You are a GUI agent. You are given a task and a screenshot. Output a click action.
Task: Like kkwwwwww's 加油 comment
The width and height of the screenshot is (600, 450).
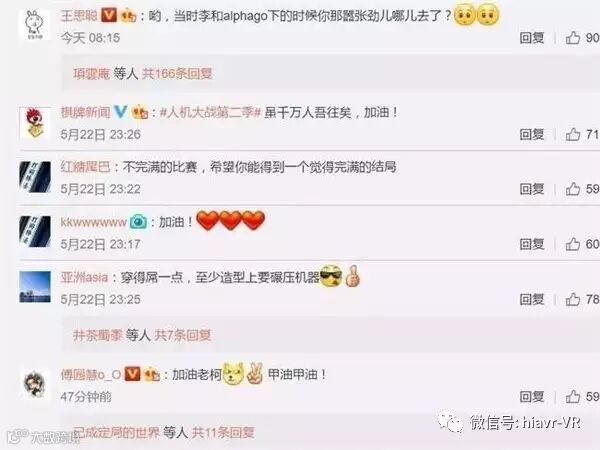point(573,244)
